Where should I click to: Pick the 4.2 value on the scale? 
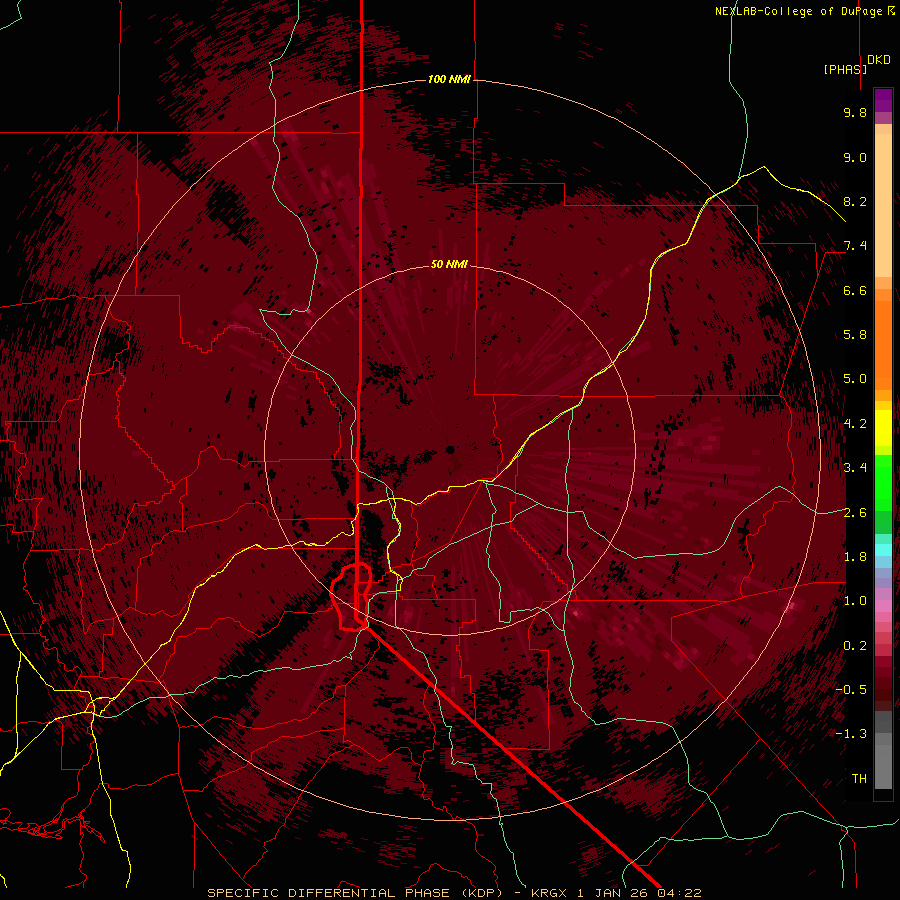(x=855, y=424)
